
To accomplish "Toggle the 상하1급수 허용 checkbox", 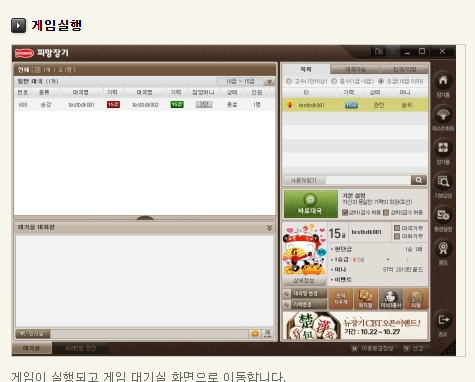I will click(345, 213).
